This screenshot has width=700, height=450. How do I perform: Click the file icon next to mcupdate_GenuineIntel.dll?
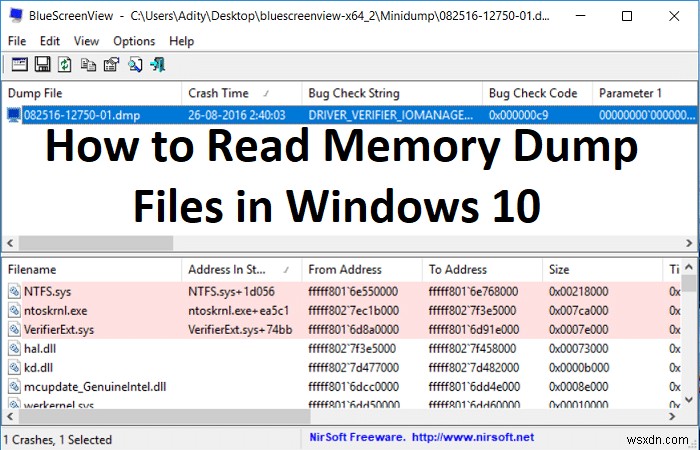click(x=14, y=387)
